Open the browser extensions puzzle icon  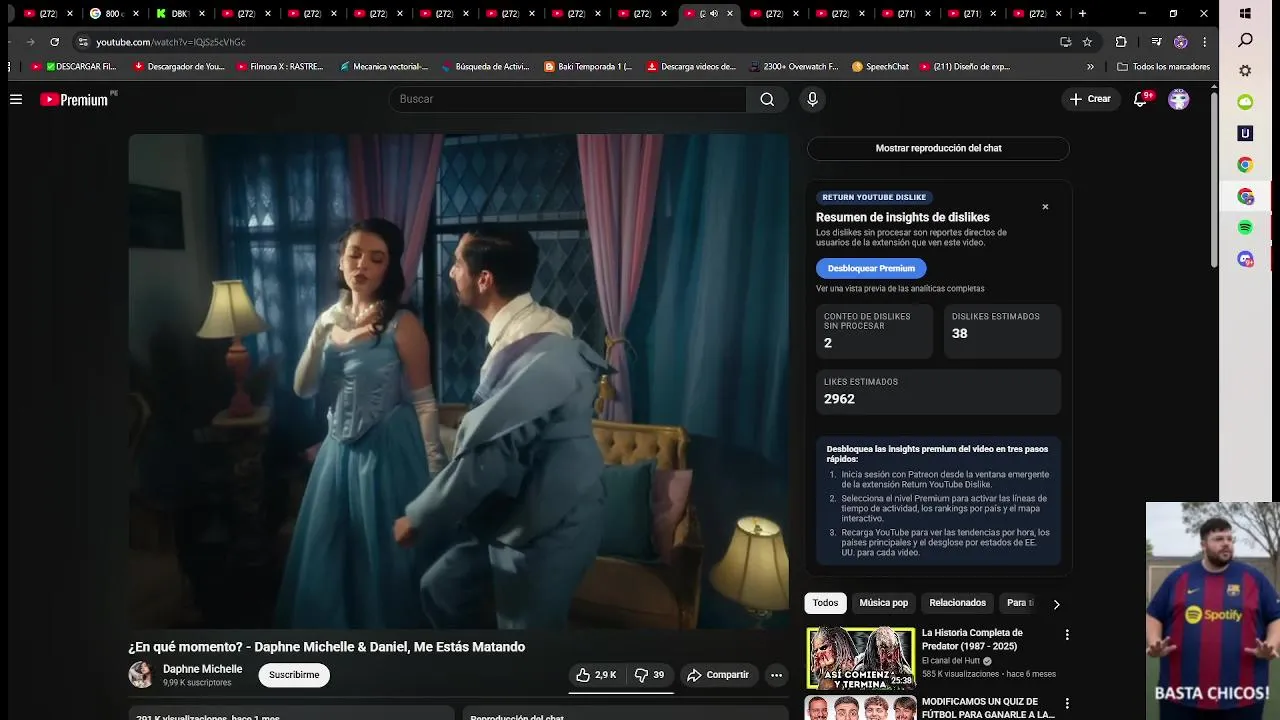(x=1121, y=42)
